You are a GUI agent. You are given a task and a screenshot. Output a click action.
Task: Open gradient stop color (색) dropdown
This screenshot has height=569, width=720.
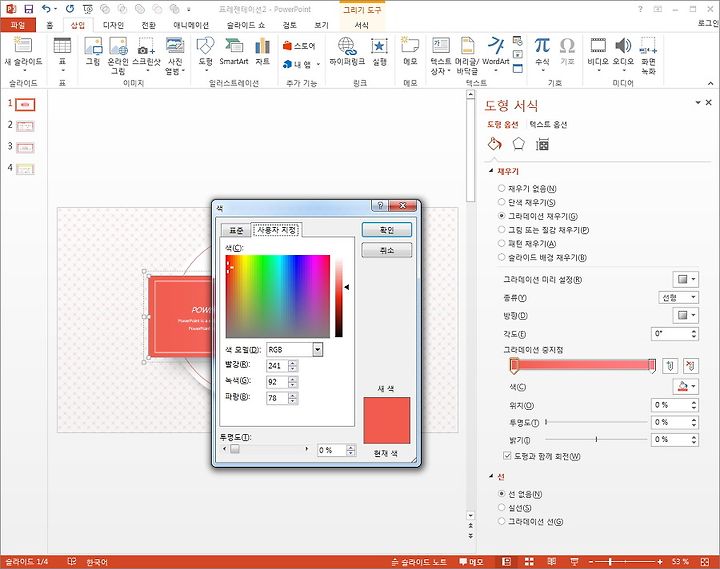coord(686,386)
